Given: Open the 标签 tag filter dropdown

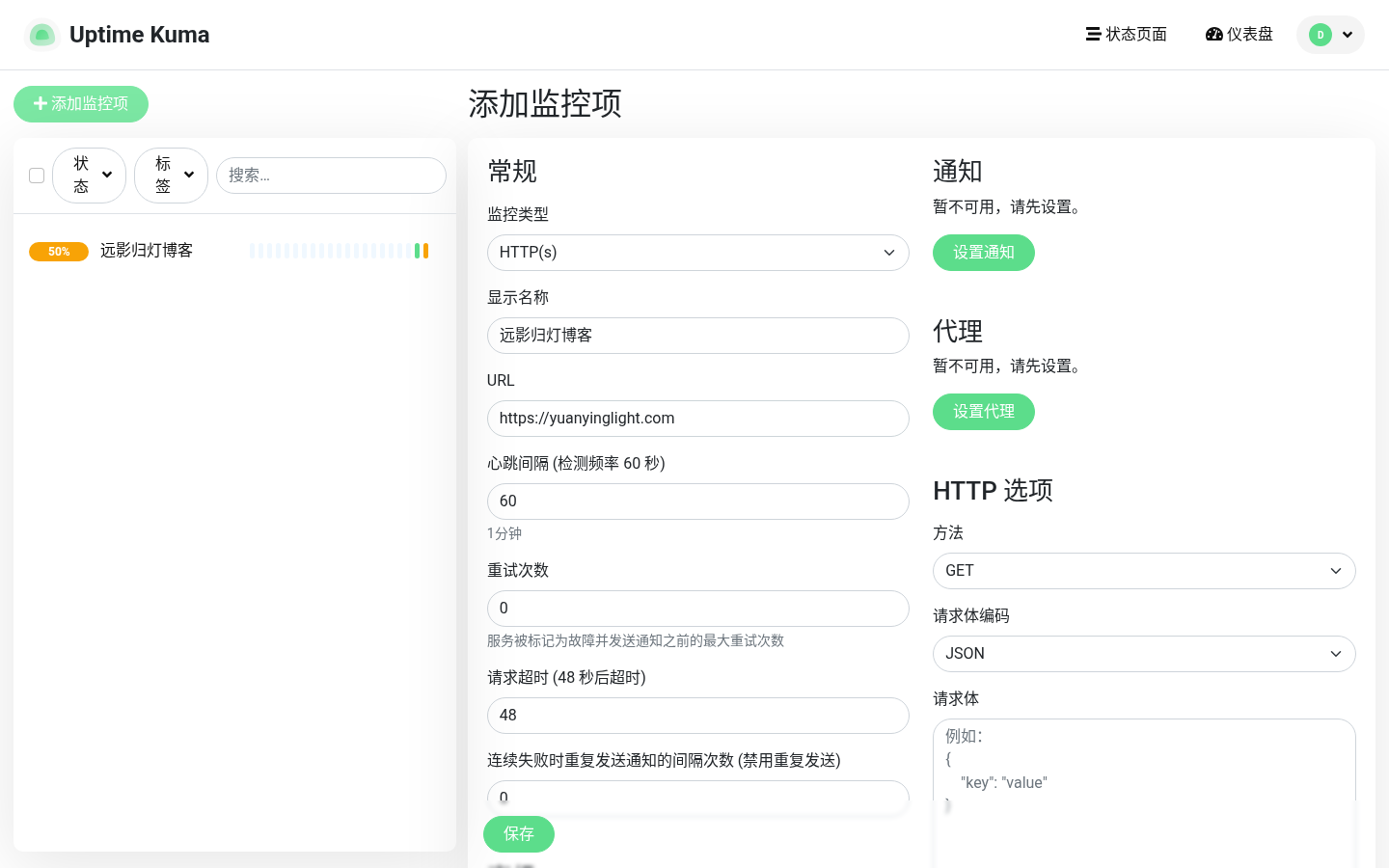Looking at the screenshot, I should pos(171,176).
